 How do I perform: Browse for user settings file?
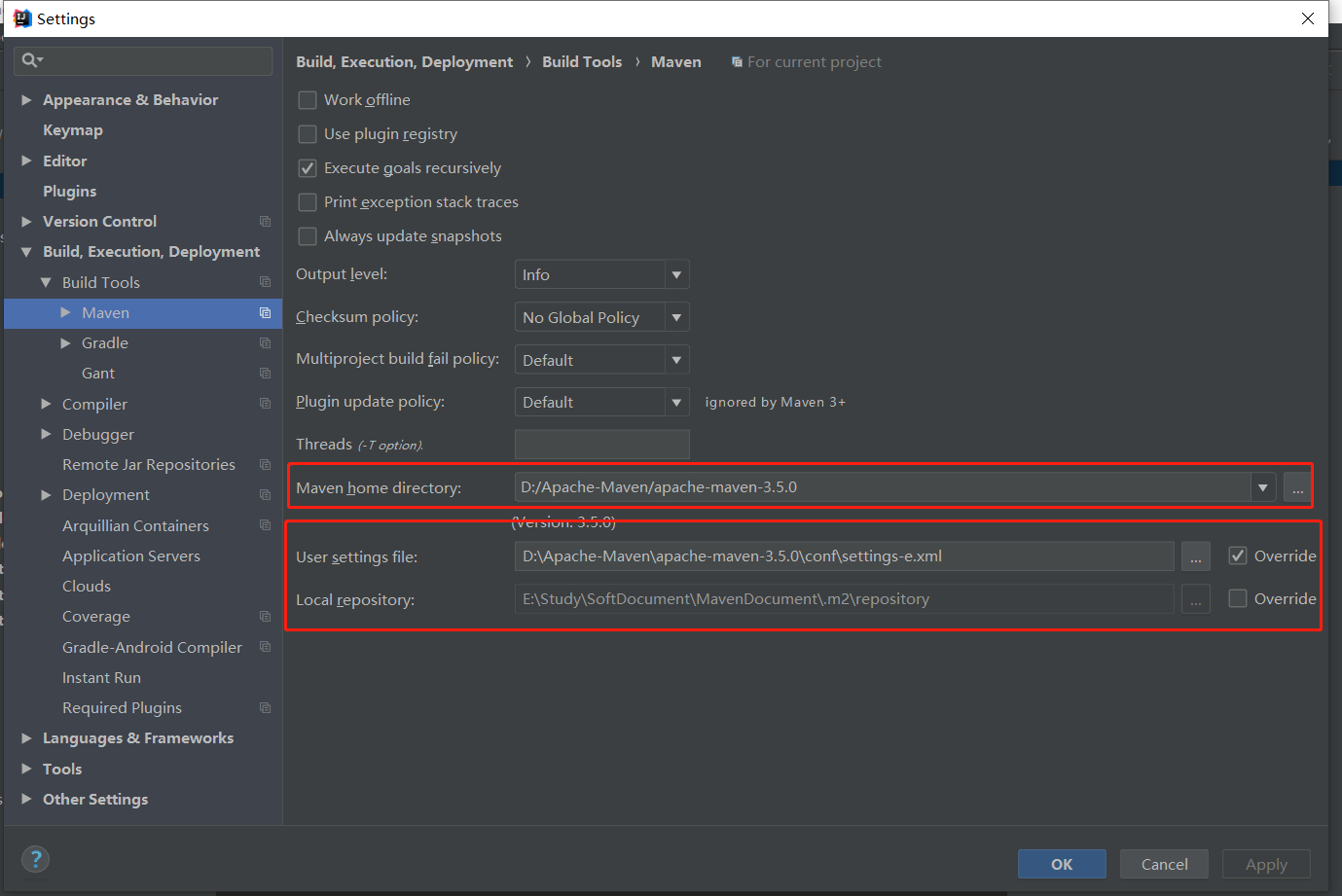(x=1196, y=556)
